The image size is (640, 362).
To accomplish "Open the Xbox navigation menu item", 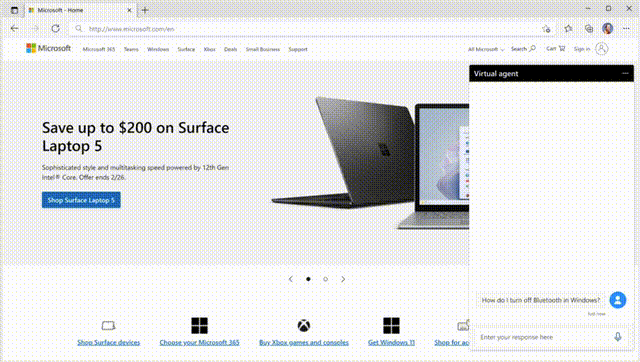I will point(209,49).
